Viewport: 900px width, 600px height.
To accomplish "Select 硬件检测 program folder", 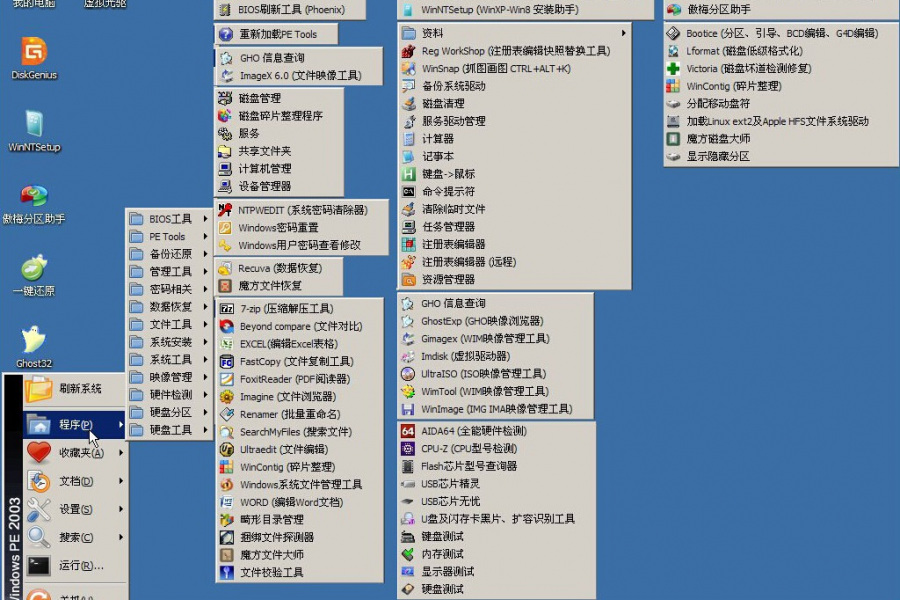I will (x=169, y=394).
